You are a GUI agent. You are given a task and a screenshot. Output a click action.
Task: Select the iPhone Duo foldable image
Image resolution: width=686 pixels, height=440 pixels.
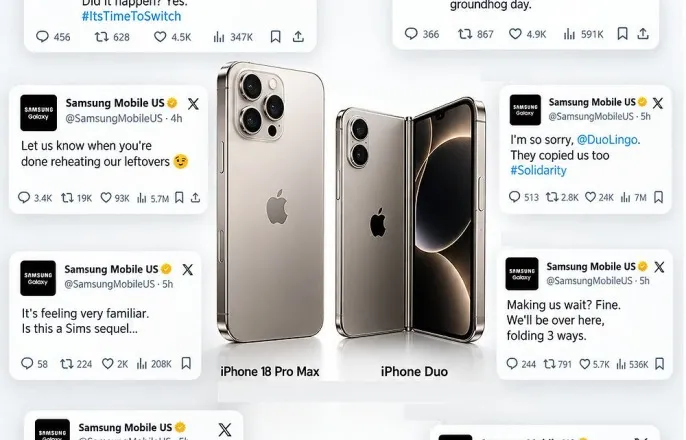[411, 220]
